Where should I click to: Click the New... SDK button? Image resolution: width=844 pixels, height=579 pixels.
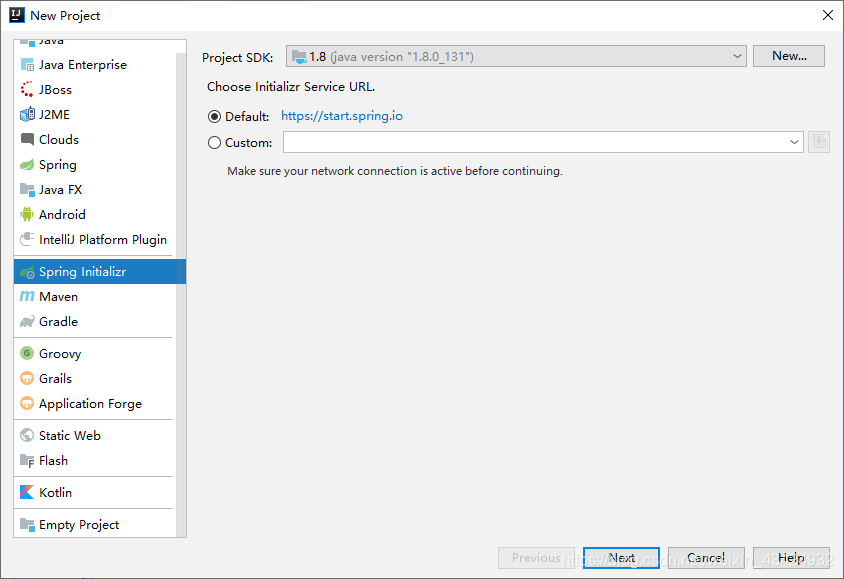coord(789,56)
